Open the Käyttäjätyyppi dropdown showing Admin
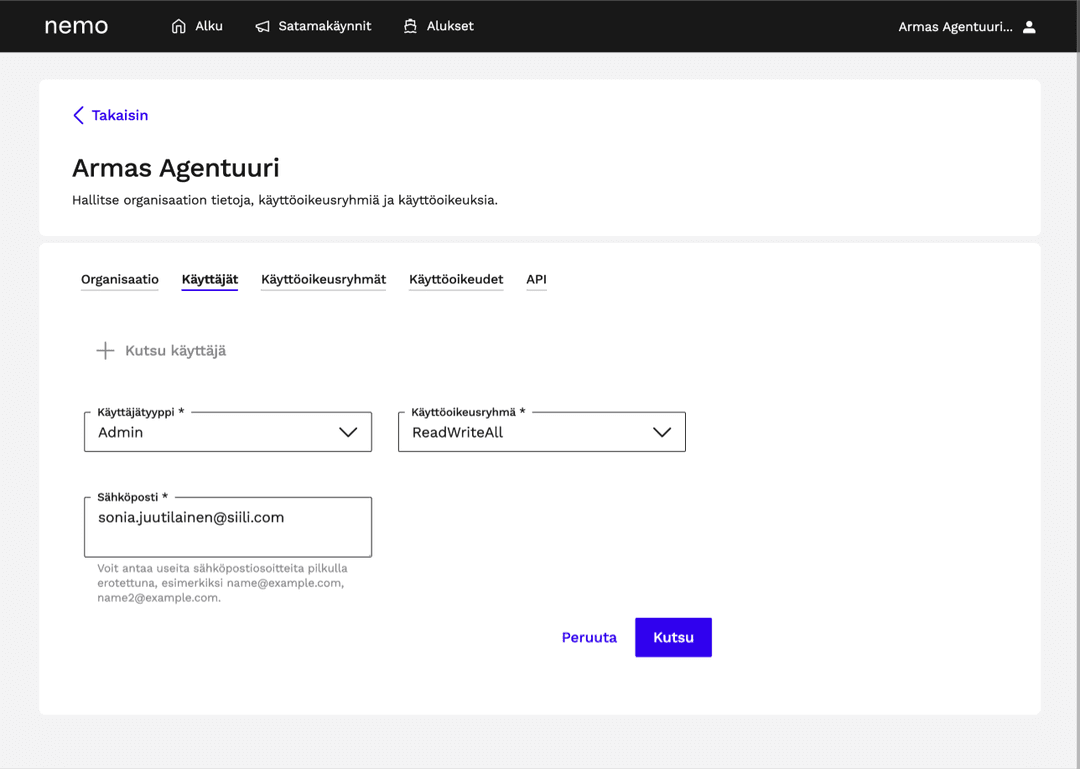The image size is (1080, 769). (227, 432)
